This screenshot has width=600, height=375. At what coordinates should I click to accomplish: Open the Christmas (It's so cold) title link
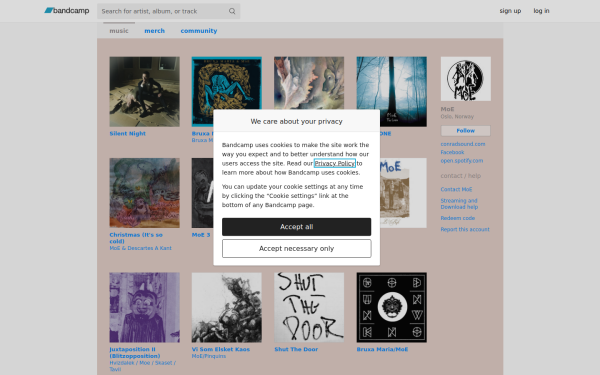click(136, 238)
